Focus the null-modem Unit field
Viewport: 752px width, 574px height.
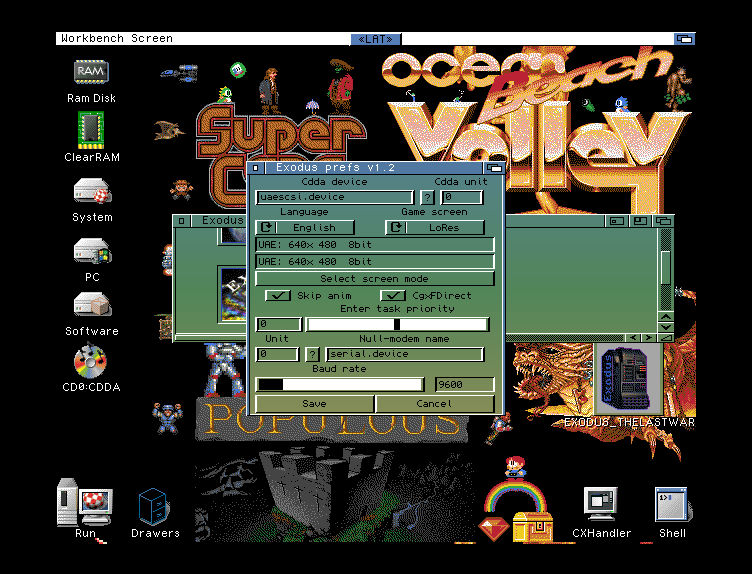277,354
